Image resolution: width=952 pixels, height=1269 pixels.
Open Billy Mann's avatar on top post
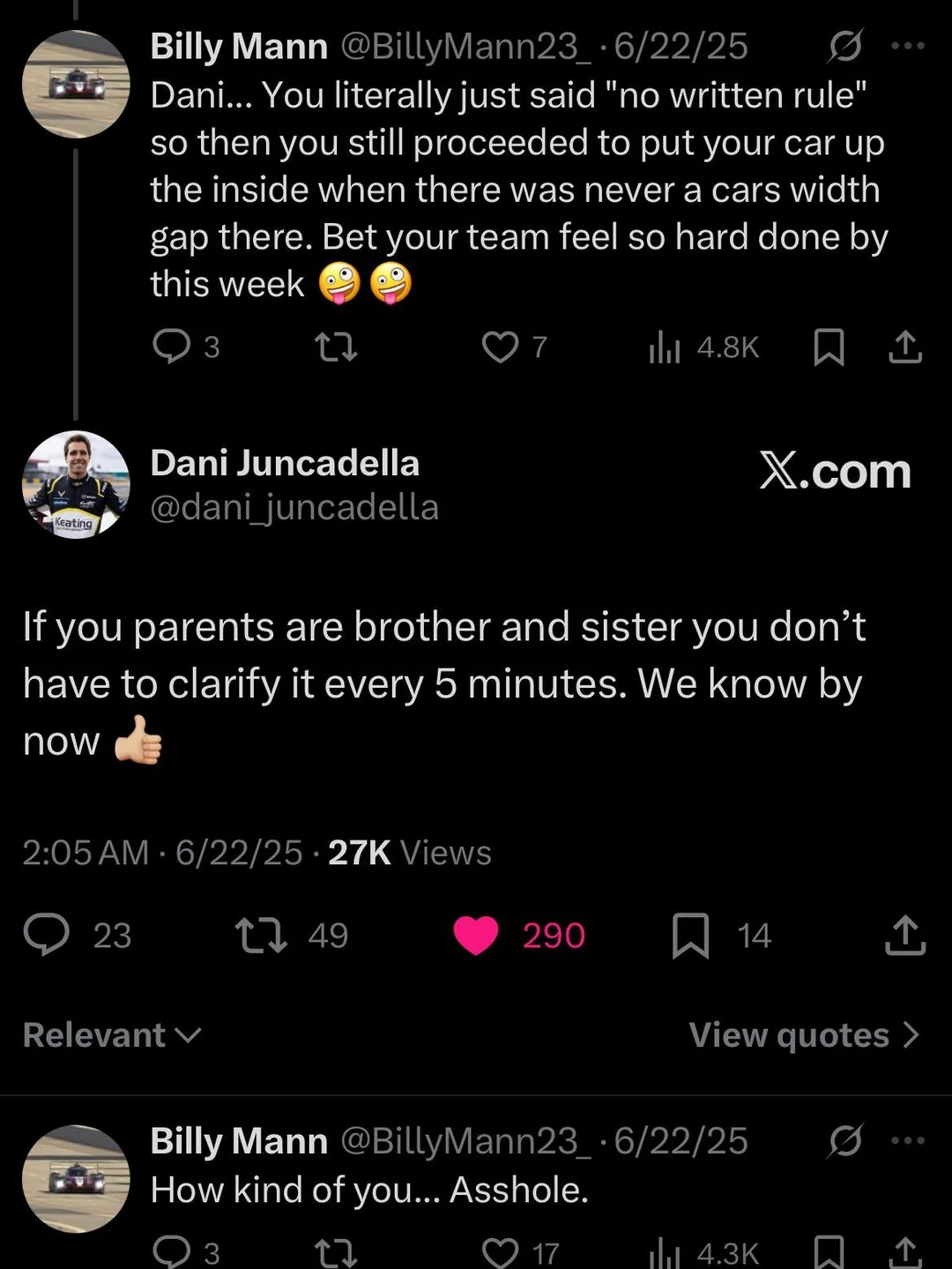[x=76, y=84]
